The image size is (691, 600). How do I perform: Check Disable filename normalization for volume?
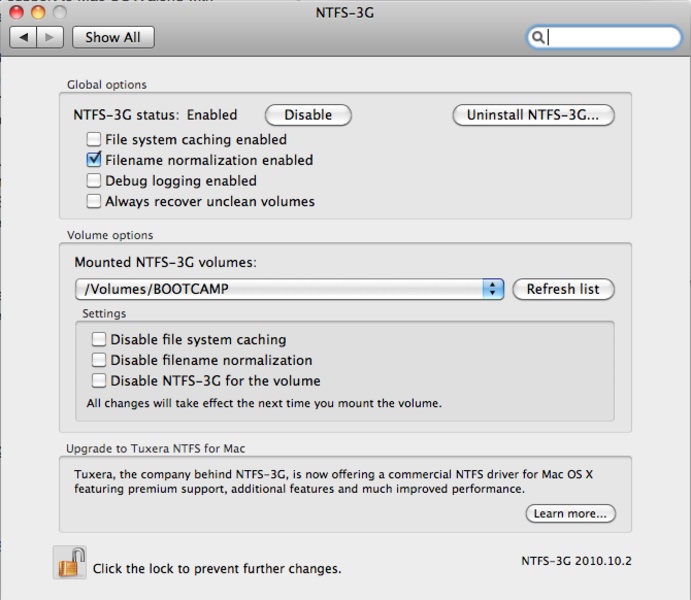99,360
